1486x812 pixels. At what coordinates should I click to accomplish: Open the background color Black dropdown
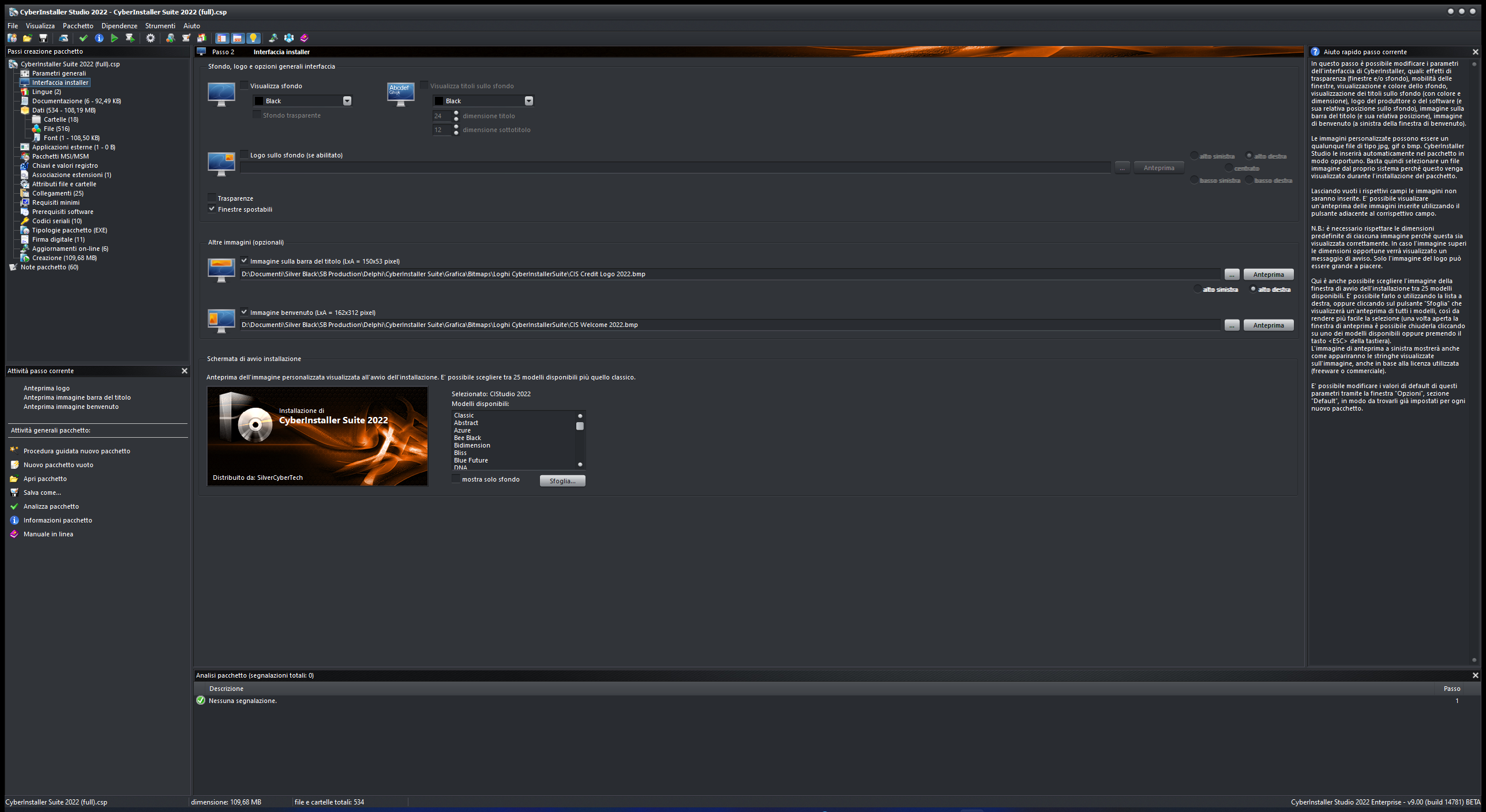[x=347, y=101]
